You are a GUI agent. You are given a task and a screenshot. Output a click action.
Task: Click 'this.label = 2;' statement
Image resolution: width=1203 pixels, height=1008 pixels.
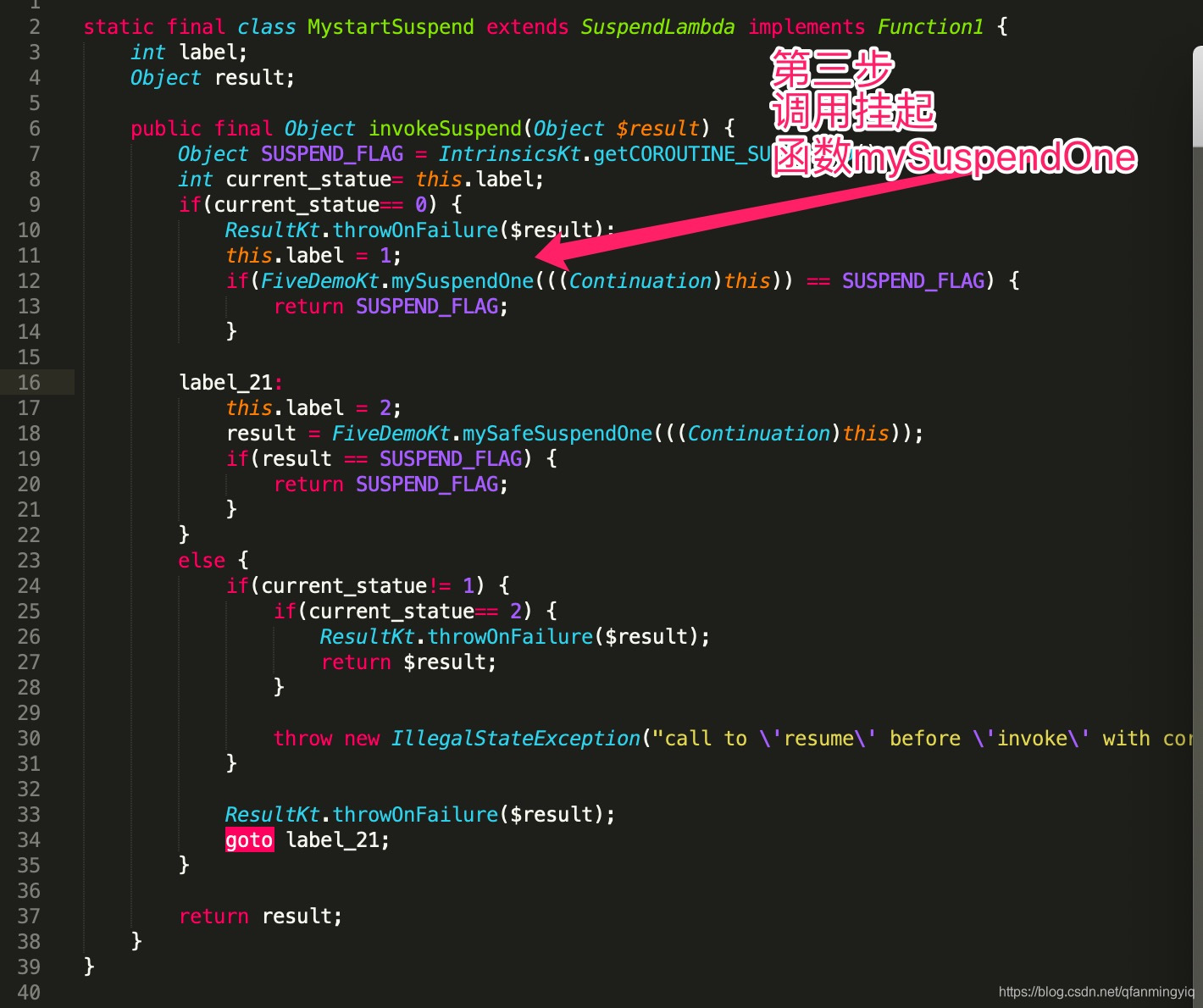(x=313, y=408)
